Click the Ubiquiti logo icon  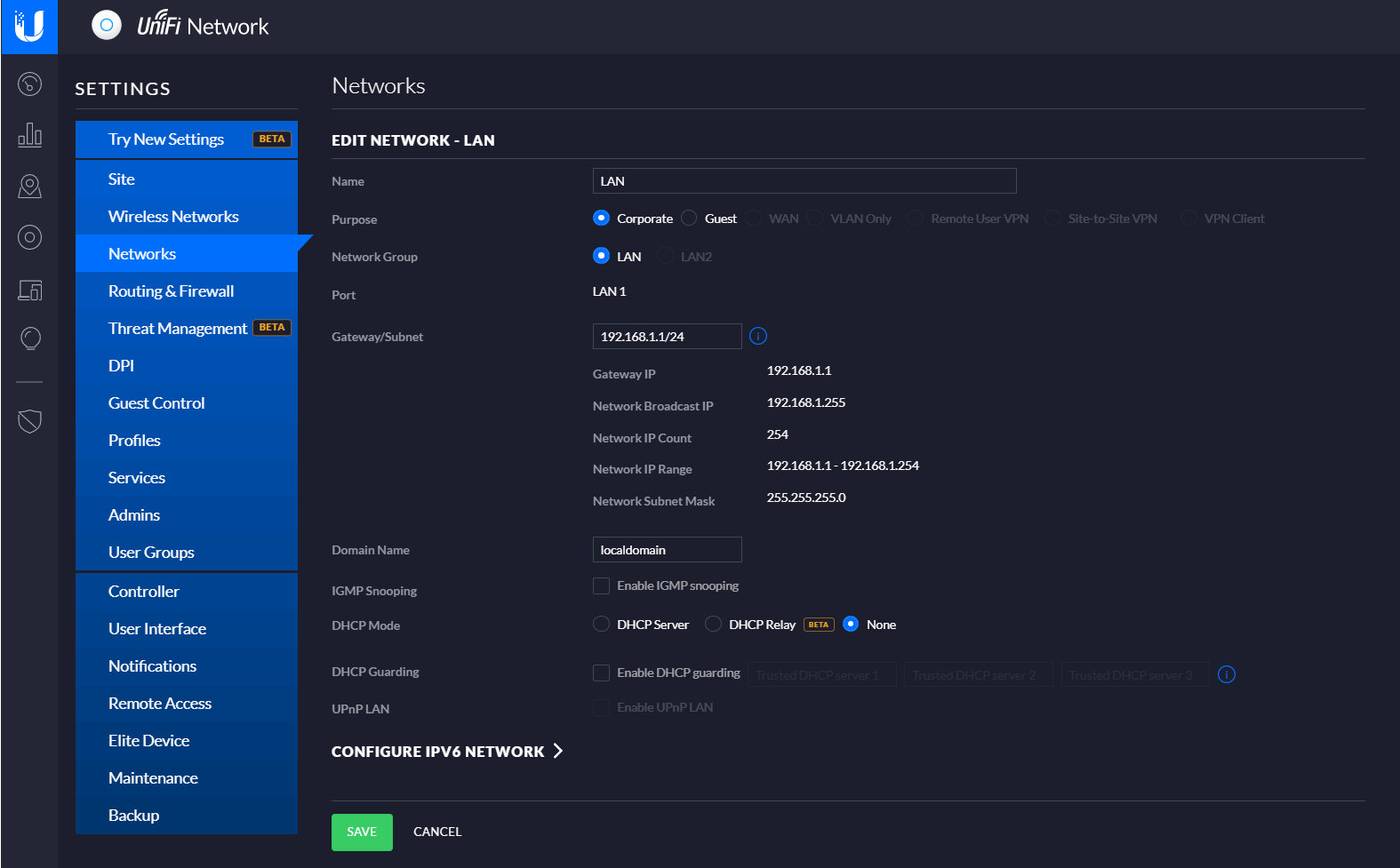(29, 27)
